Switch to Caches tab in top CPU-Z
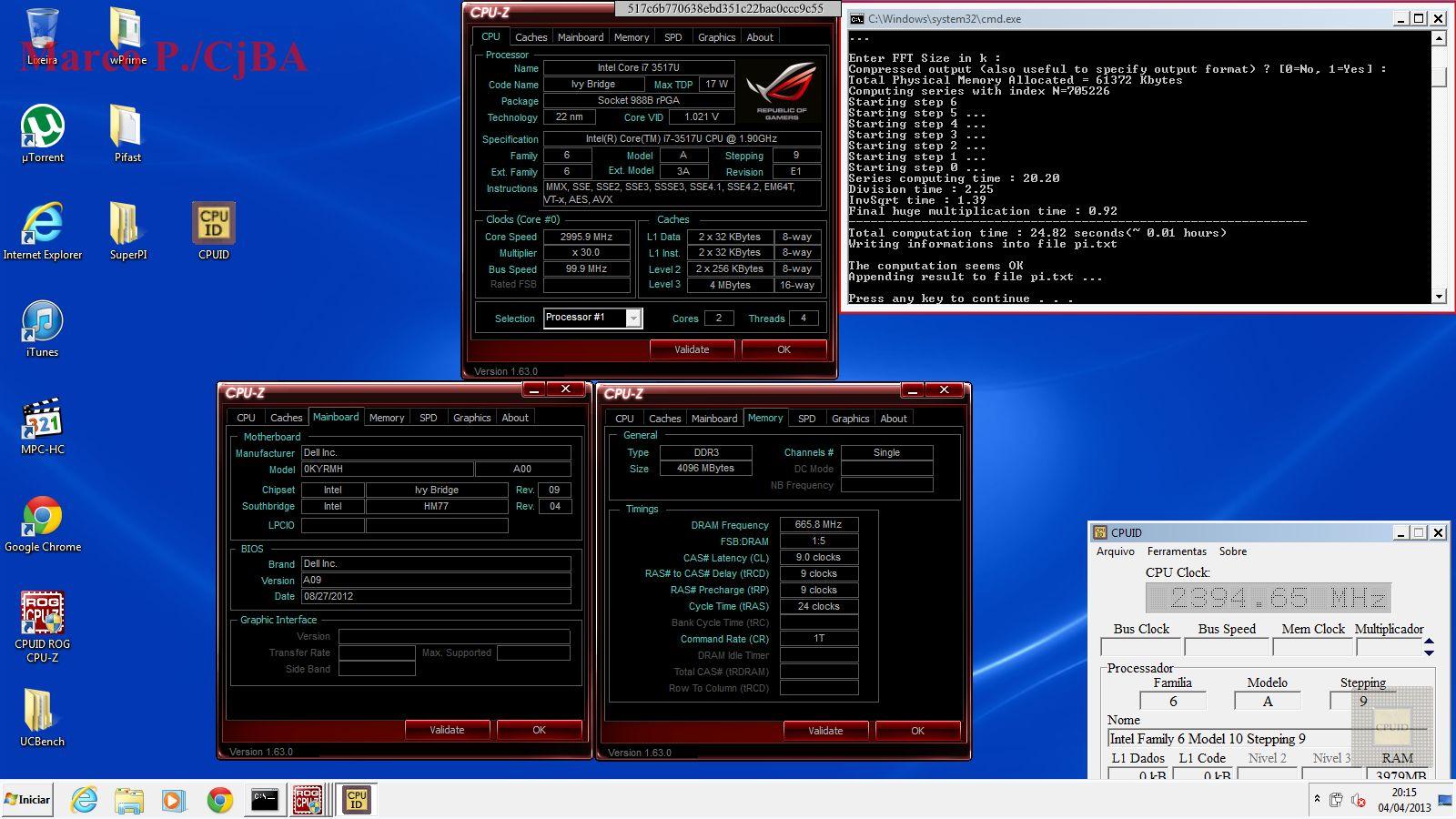 tap(531, 37)
